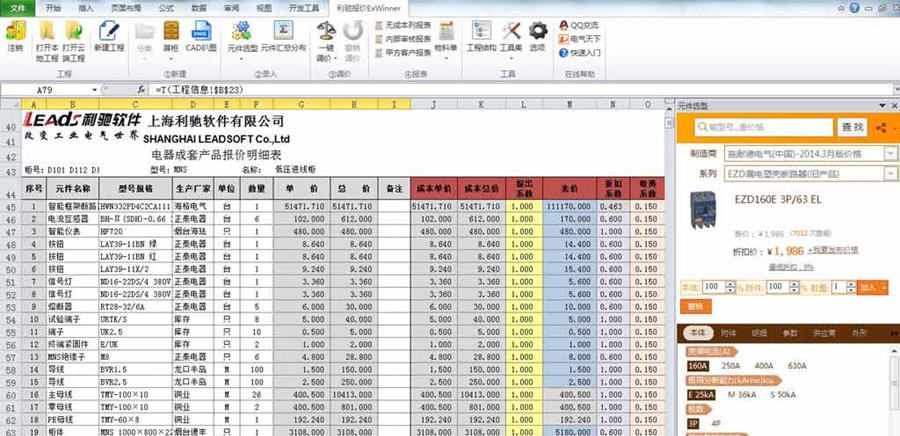Select column G header
This screenshot has height=436, width=900.
click(x=302, y=104)
